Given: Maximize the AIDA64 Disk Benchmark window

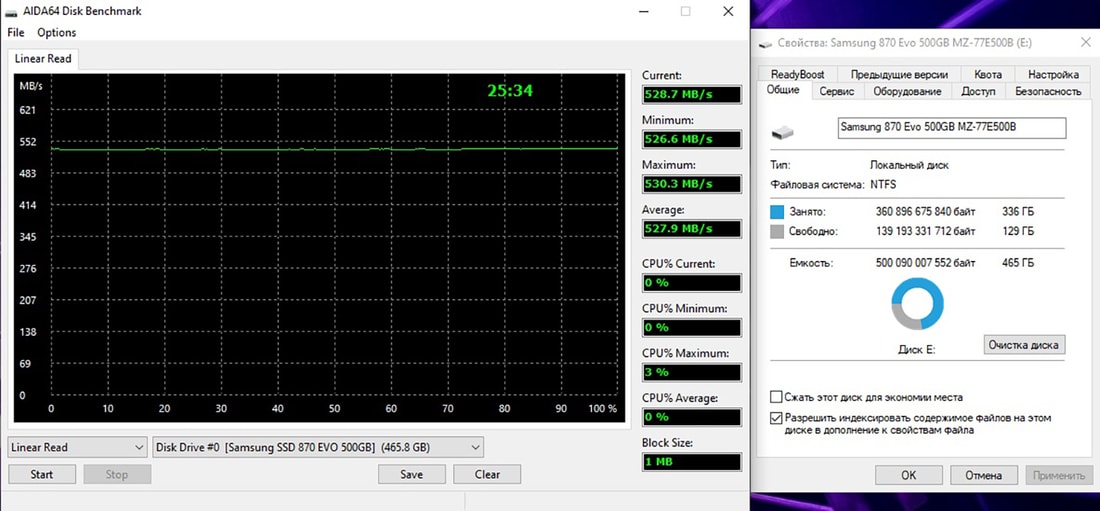Looking at the screenshot, I should (x=686, y=11).
